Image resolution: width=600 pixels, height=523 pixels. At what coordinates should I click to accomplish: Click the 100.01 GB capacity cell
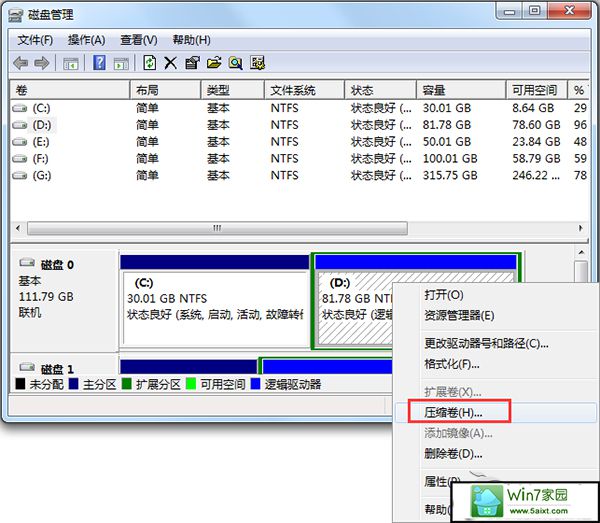(450, 158)
